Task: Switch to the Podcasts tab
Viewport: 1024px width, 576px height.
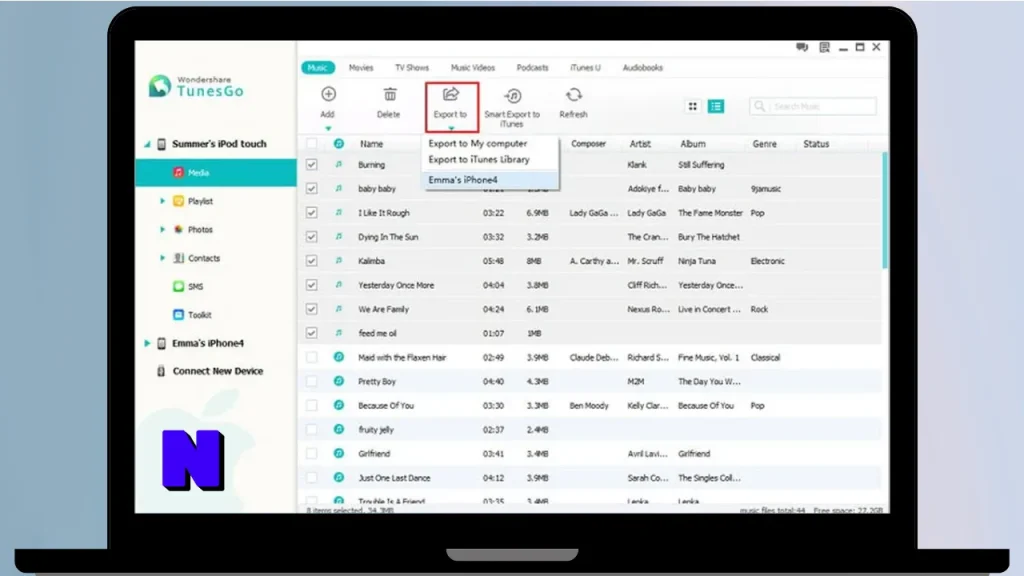Action: 532,67
